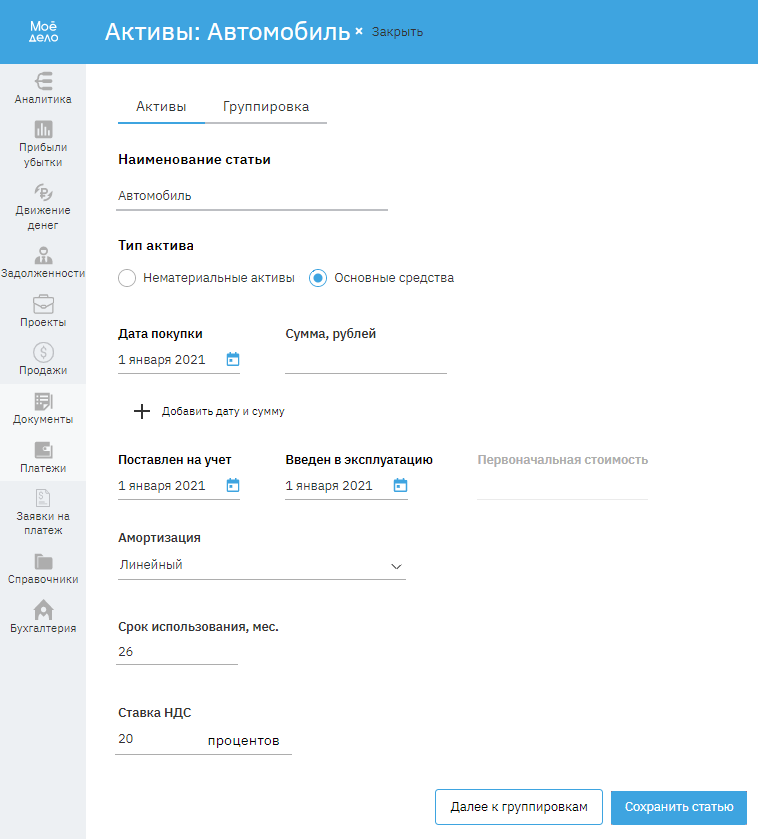Click the Движение денег sidebar label
Image resolution: width=758 pixels, height=839 pixels.
click(43, 218)
